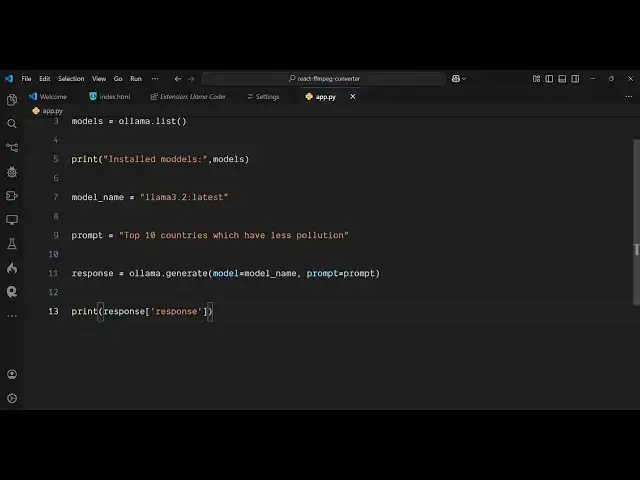Image resolution: width=640 pixels, height=480 pixels.
Task: Click line number 9 in the gutter
Action: point(56,235)
